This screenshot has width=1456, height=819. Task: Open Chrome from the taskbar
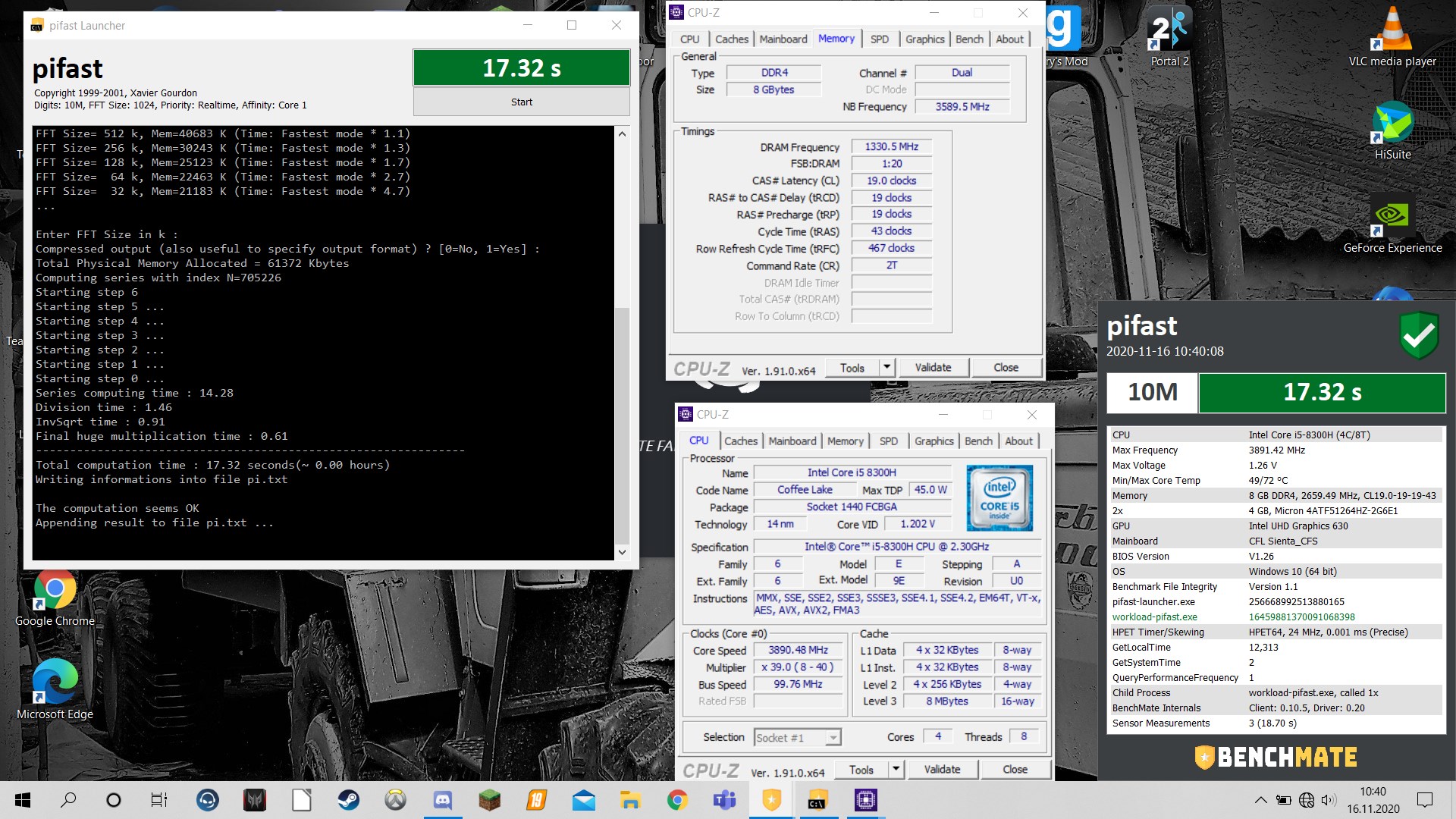pos(677,800)
